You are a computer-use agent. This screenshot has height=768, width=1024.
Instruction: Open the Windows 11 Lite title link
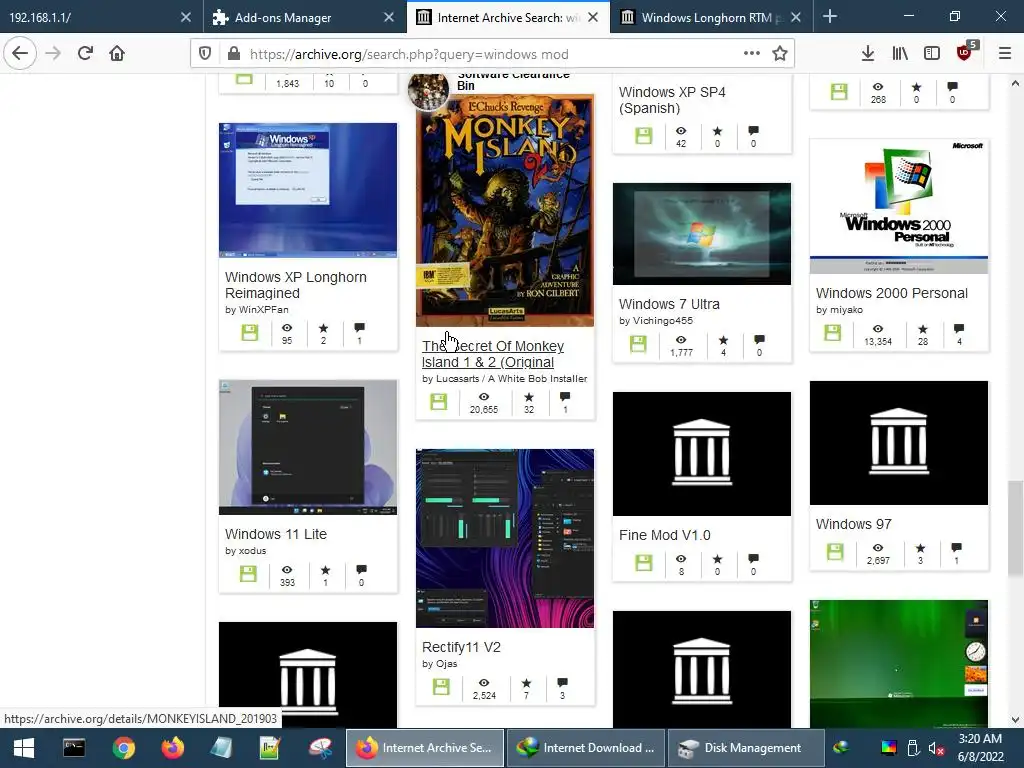coord(276,534)
